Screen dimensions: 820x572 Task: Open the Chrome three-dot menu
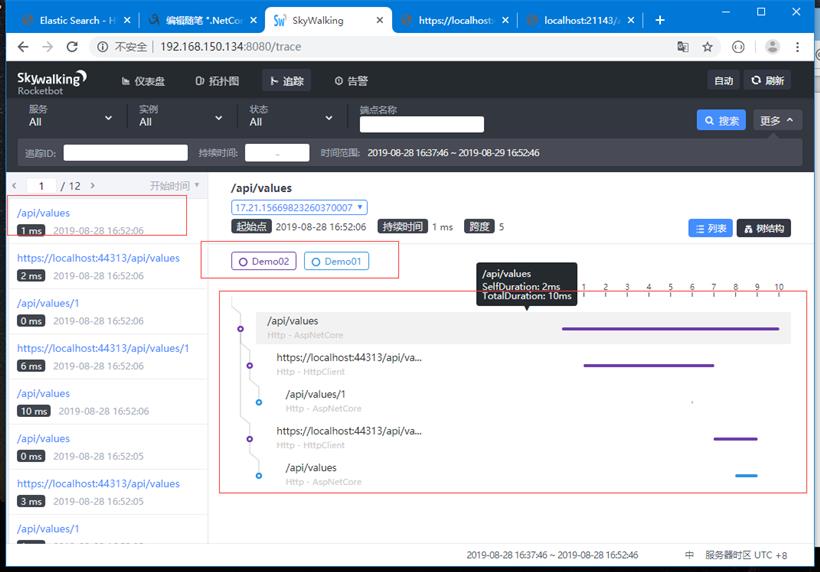point(797,47)
